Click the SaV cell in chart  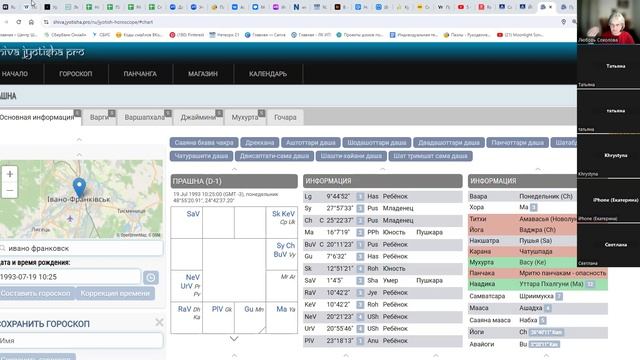point(187,222)
